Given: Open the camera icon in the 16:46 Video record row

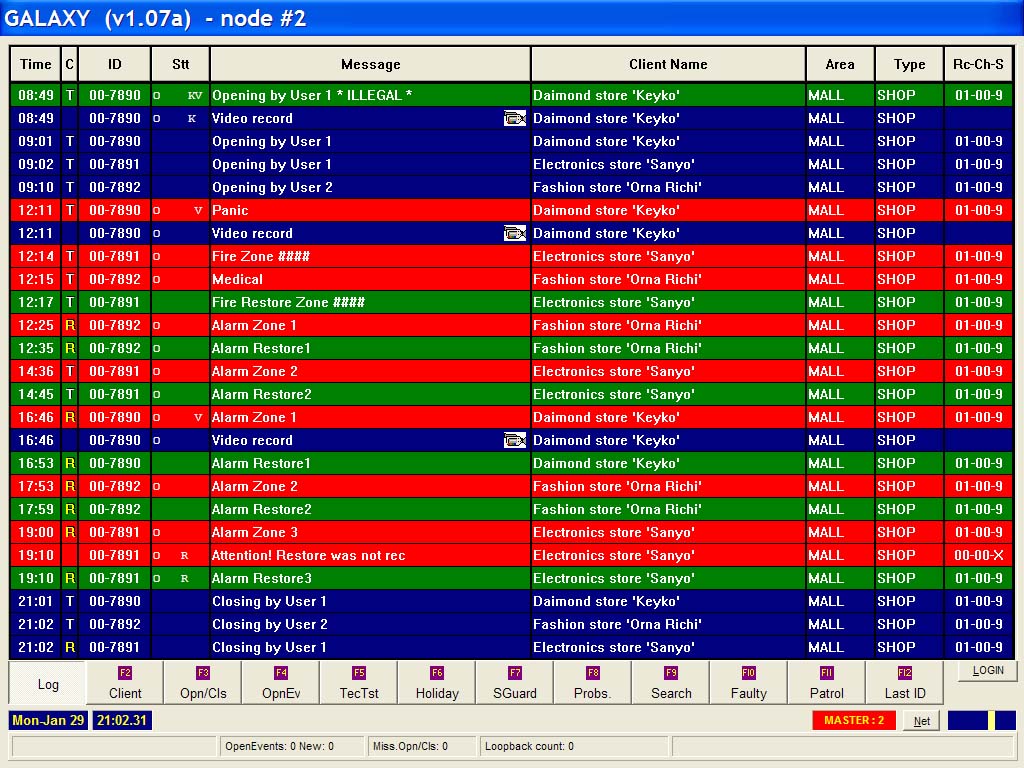Looking at the screenshot, I should [x=515, y=440].
